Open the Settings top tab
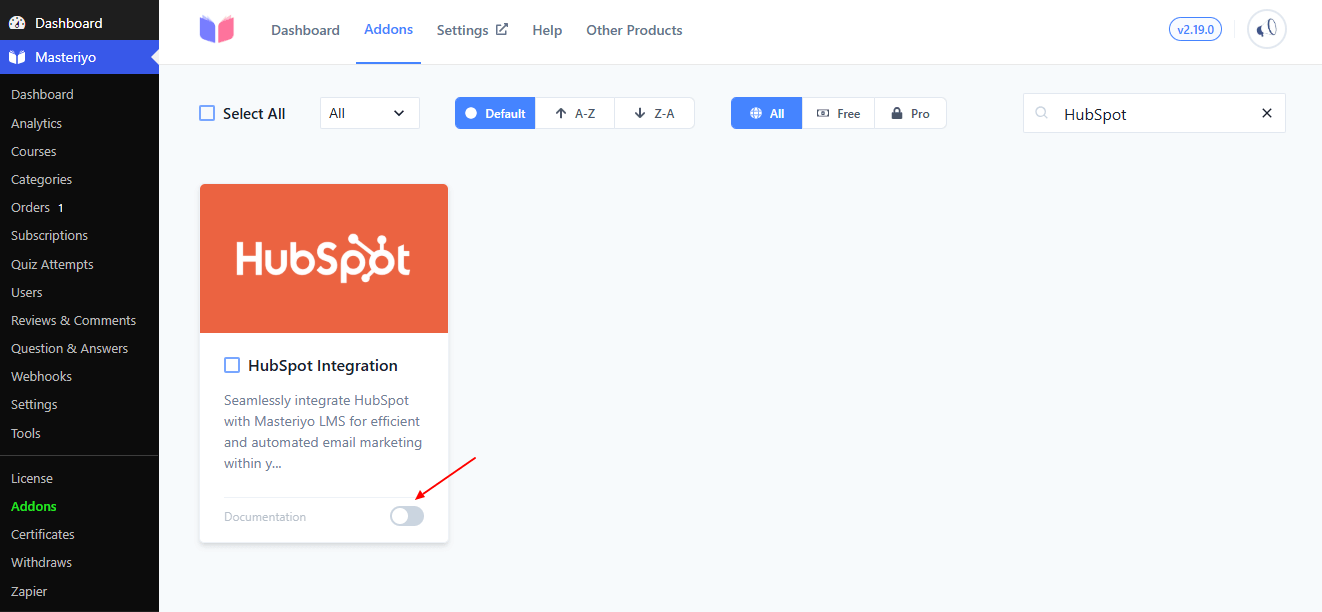 (x=472, y=30)
